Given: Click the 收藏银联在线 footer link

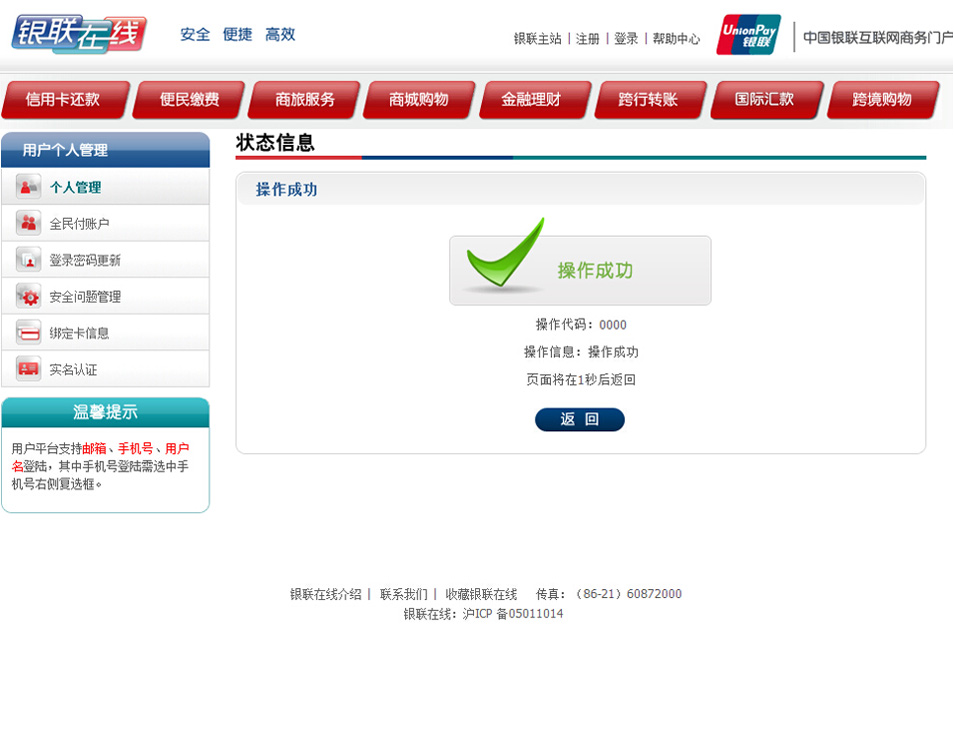Looking at the screenshot, I should (481, 594).
